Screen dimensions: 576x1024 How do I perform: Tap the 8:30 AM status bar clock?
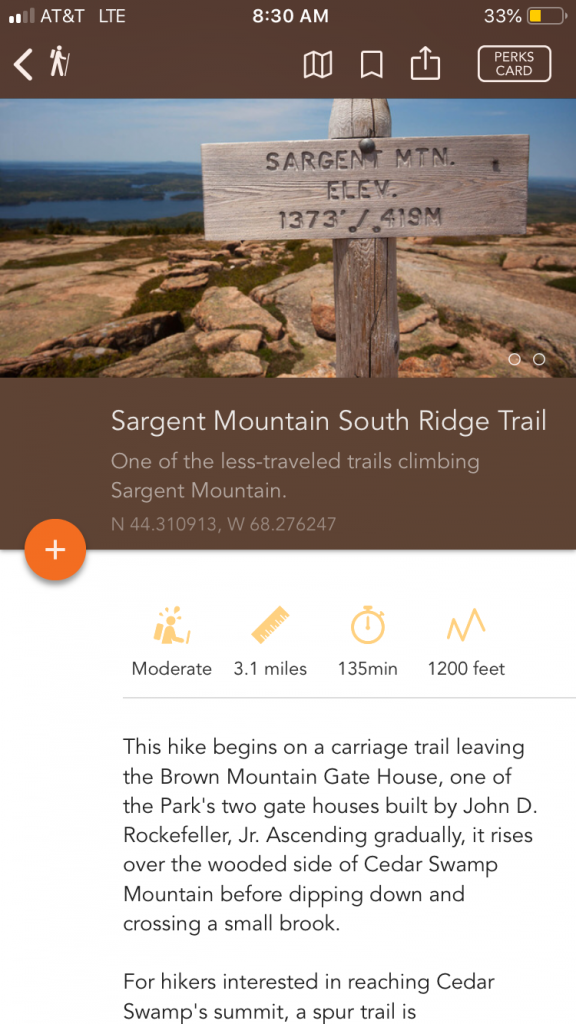pyautogui.click(x=291, y=16)
